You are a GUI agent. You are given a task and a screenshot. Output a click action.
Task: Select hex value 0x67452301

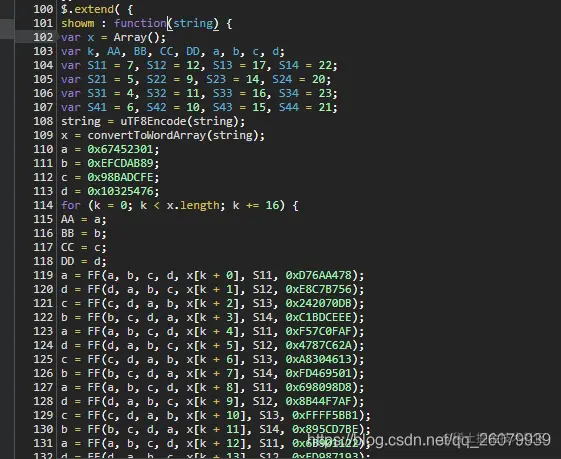[120, 150]
